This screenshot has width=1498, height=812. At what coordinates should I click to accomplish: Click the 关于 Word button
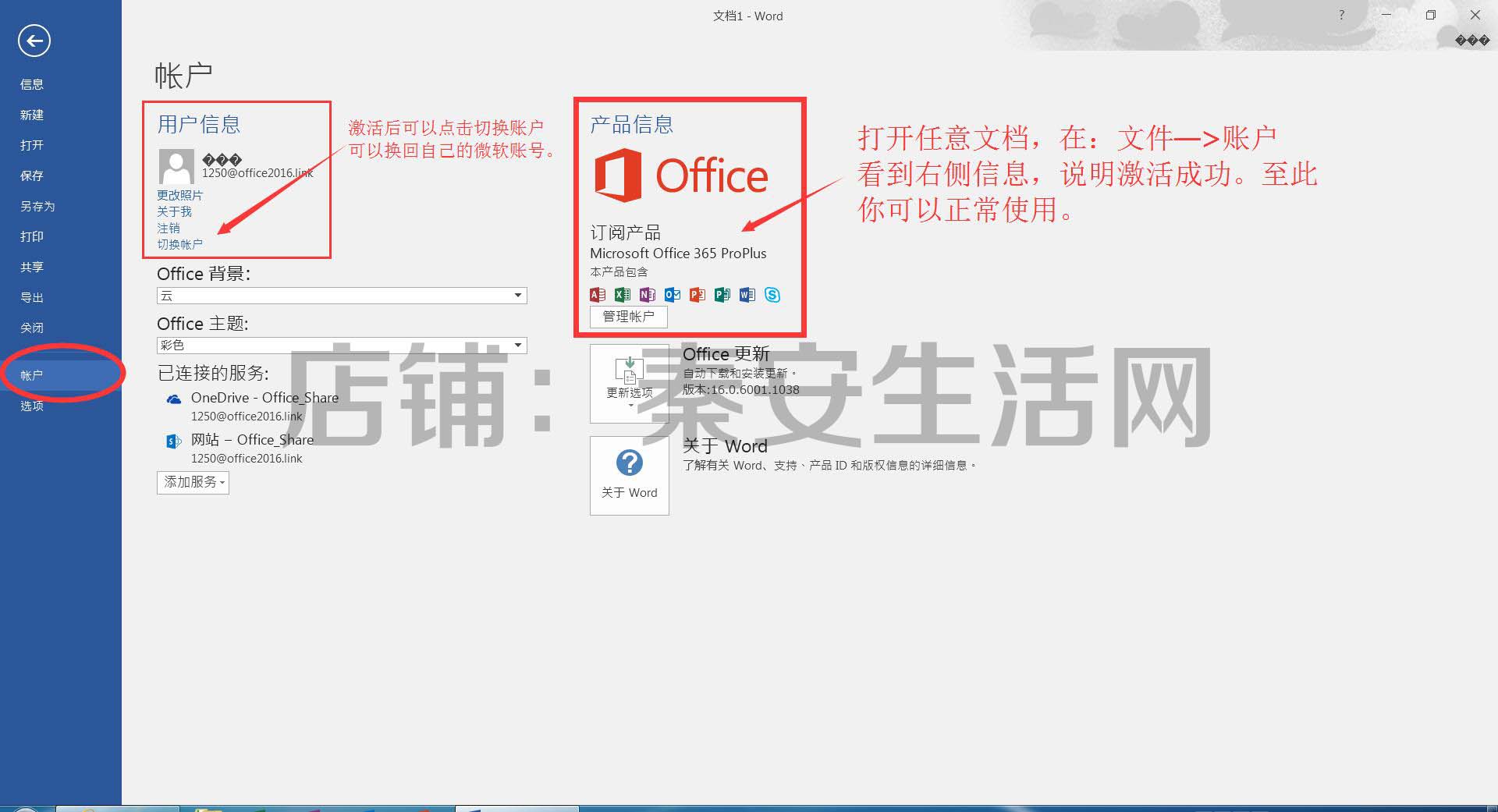[x=630, y=476]
